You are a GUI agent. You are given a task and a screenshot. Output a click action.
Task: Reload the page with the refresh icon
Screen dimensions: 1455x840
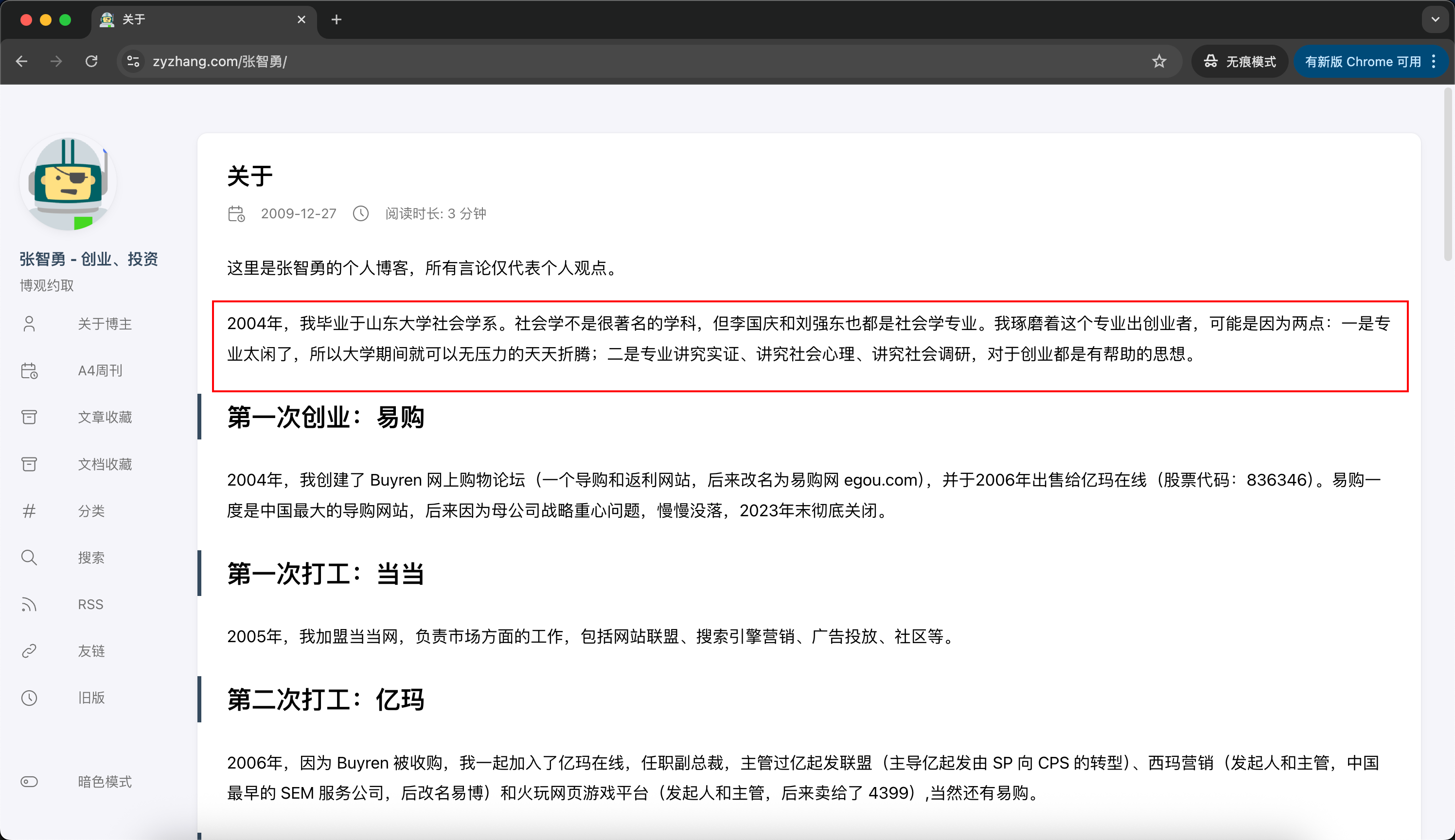point(91,61)
